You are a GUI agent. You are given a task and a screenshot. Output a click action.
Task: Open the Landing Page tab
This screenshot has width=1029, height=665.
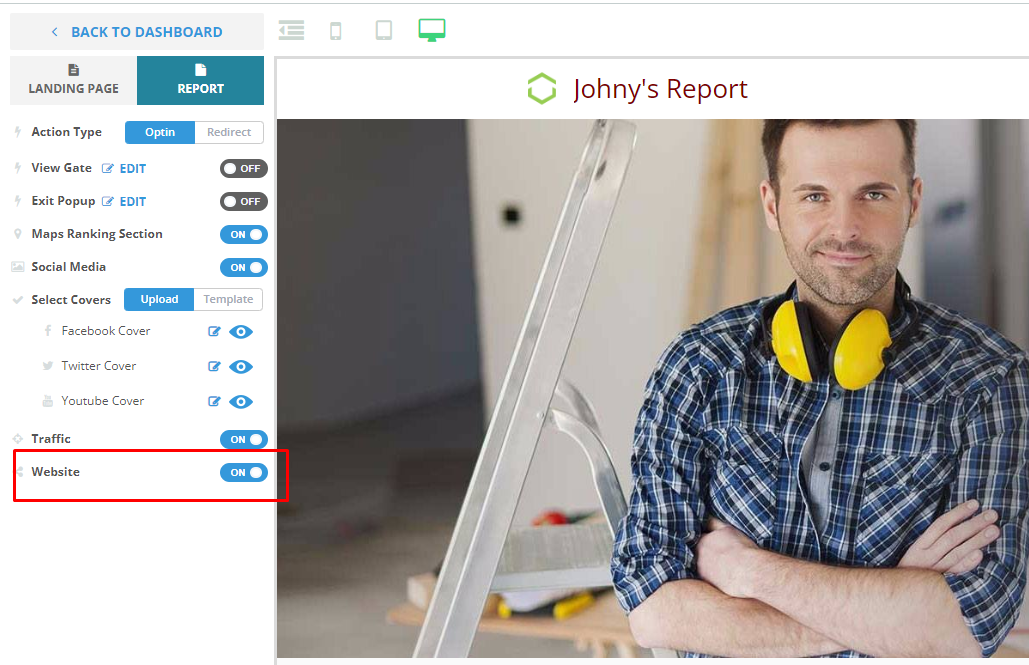(x=73, y=81)
